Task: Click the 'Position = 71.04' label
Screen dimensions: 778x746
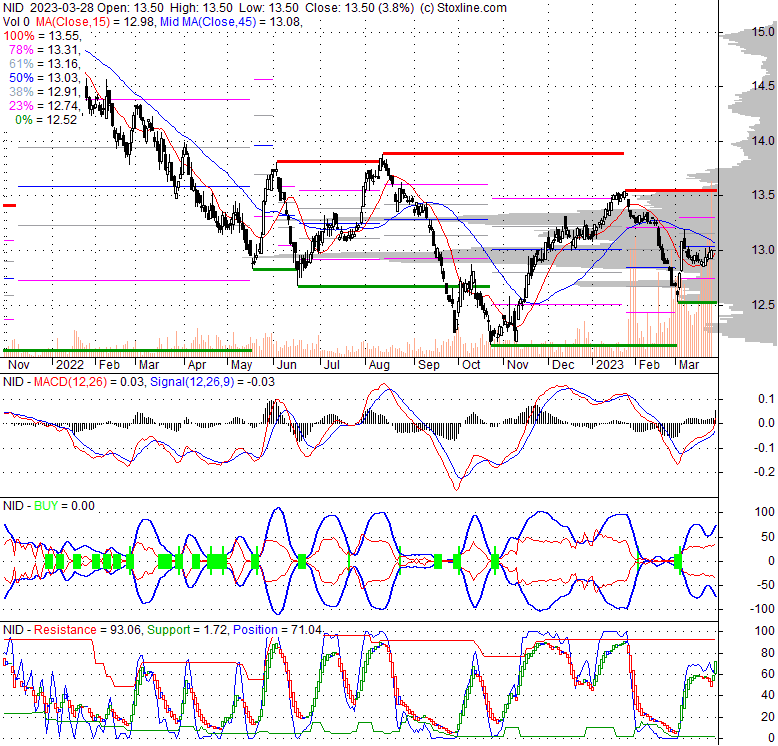Action: pos(277,630)
